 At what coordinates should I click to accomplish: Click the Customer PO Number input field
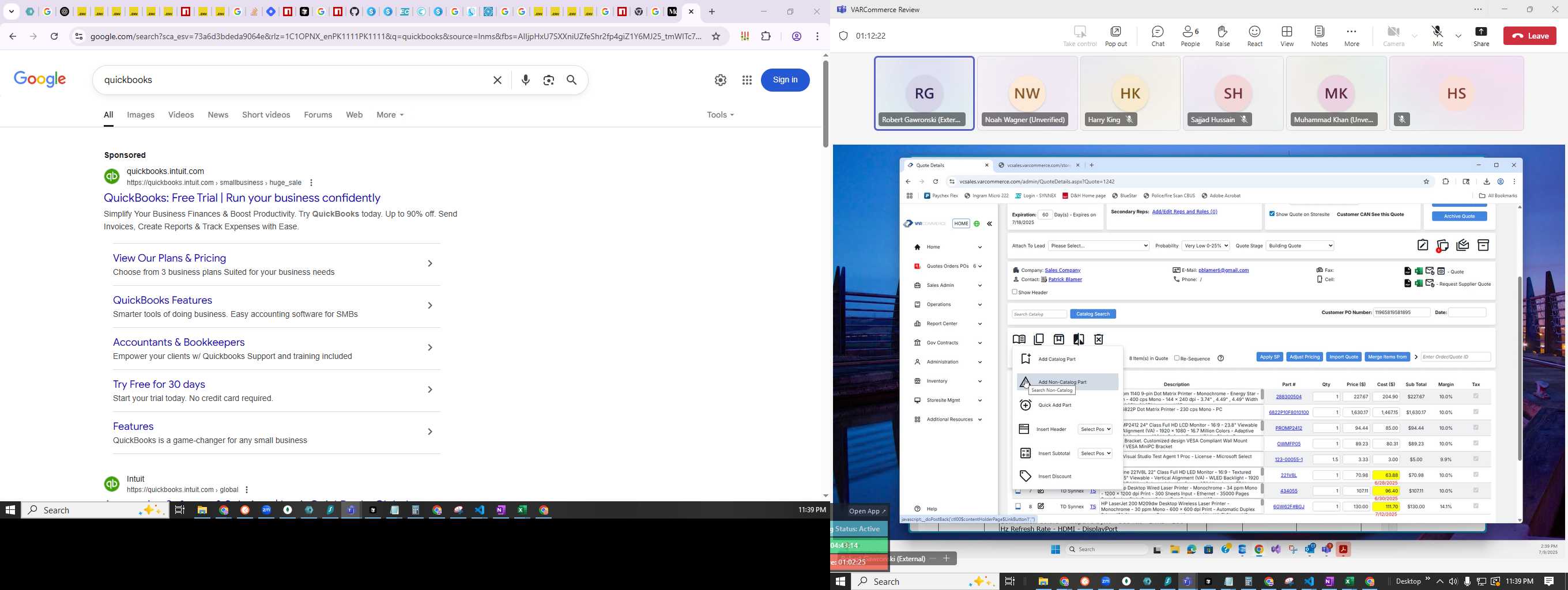click(1402, 313)
